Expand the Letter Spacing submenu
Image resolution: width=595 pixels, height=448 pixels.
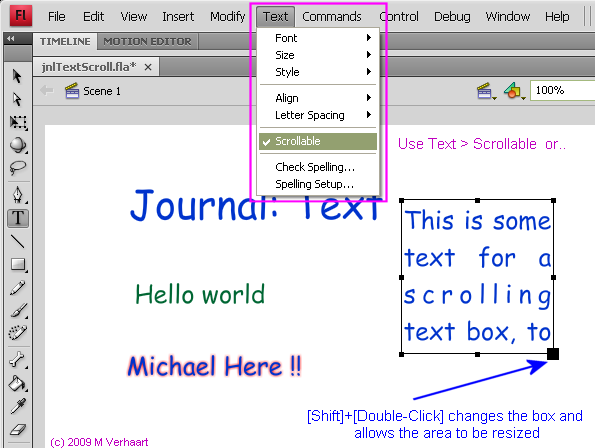318,115
